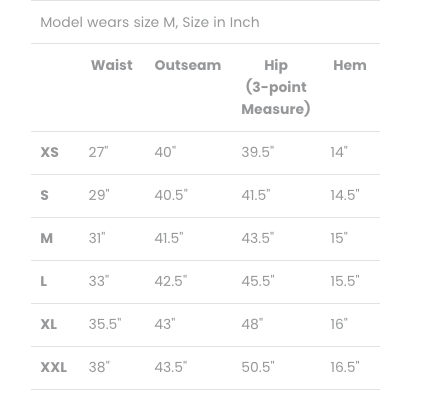The height and width of the screenshot is (413, 430).
Task: Select the XXL size row label
Action: point(54,367)
